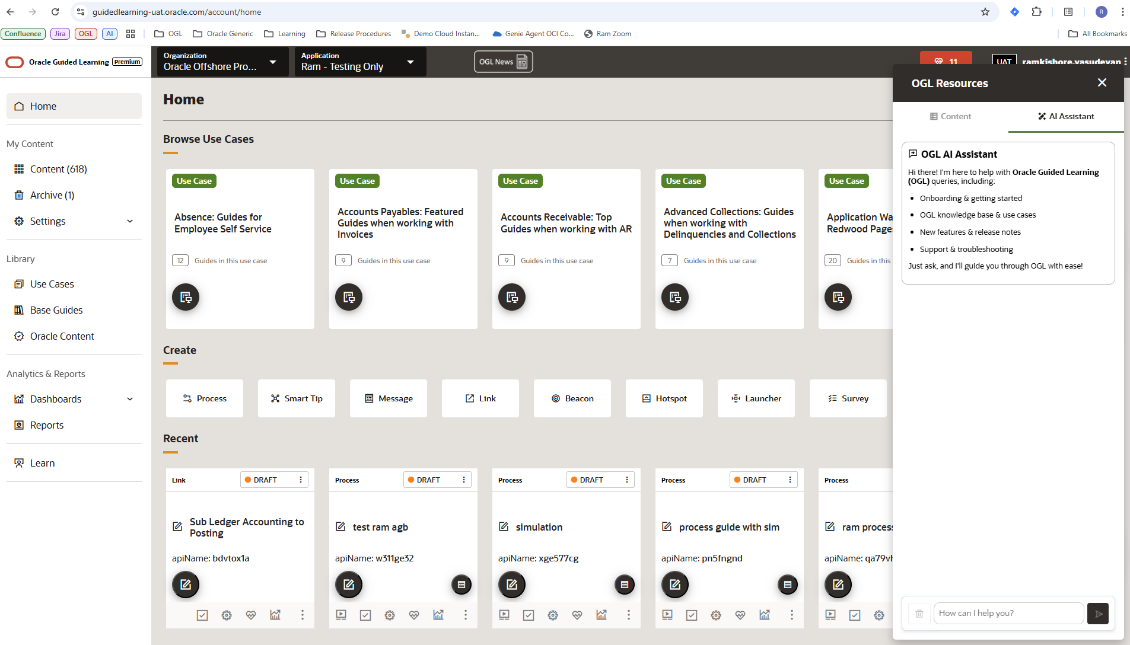
Task: Open the Confluence bookmark
Action: tap(23, 33)
